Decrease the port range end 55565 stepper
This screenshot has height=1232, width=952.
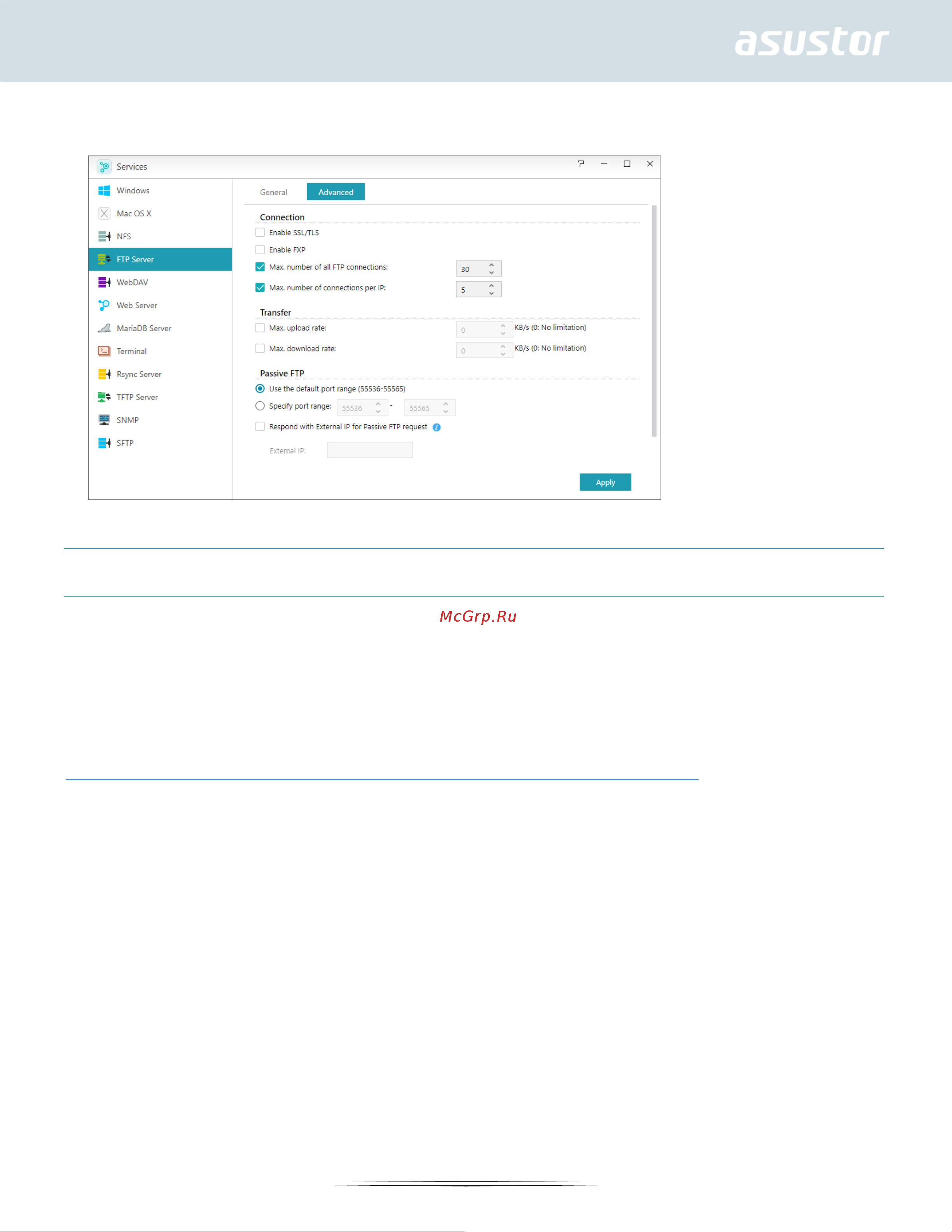(x=445, y=411)
